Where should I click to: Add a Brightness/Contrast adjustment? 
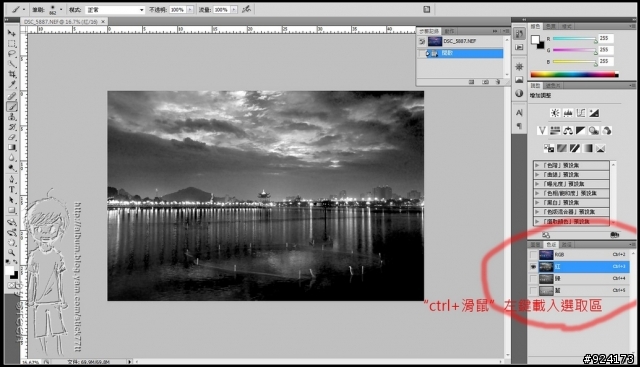tap(555, 113)
